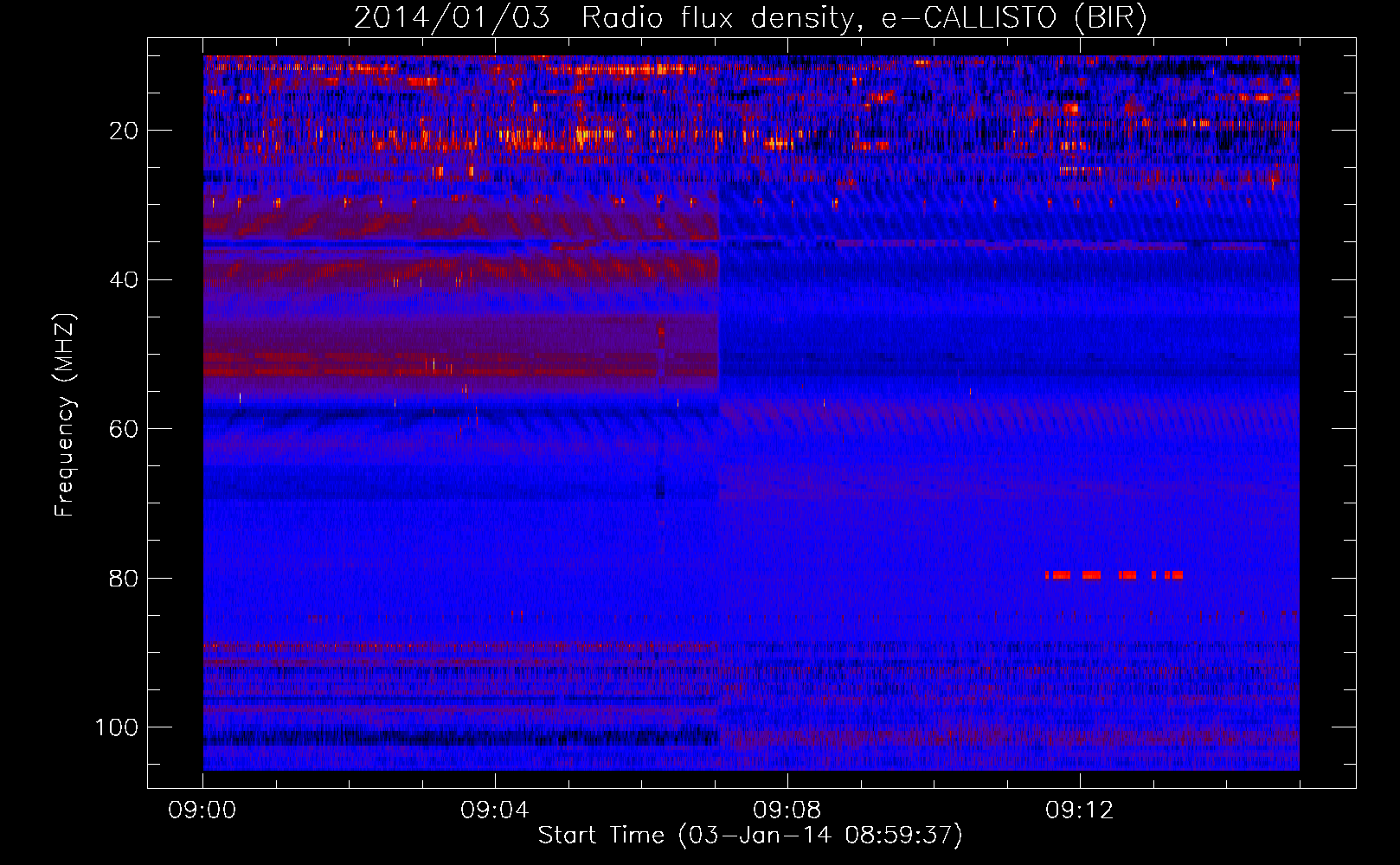Click the 100 frequency tick label
The width and height of the screenshot is (1400, 865).
(x=117, y=727)
